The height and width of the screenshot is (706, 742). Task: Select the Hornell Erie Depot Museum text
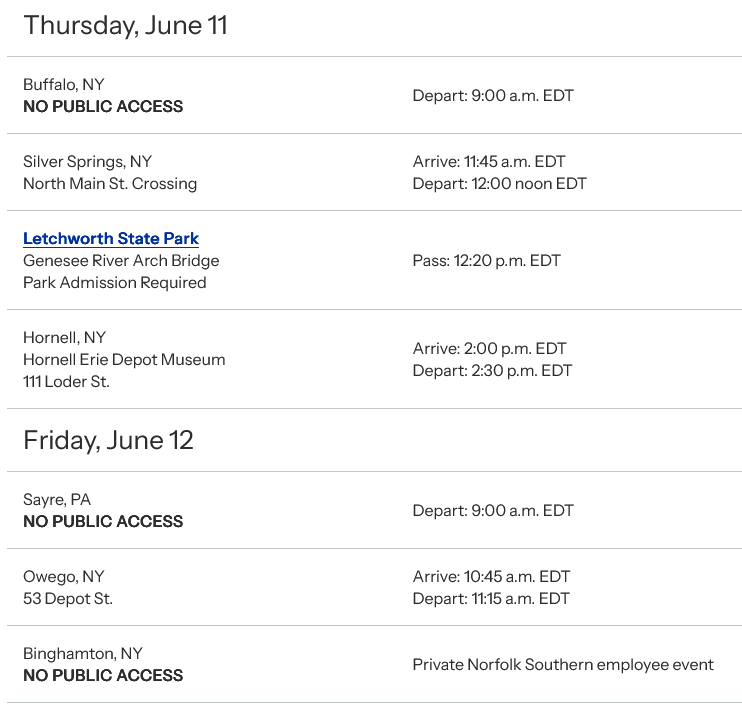[124, 360]
